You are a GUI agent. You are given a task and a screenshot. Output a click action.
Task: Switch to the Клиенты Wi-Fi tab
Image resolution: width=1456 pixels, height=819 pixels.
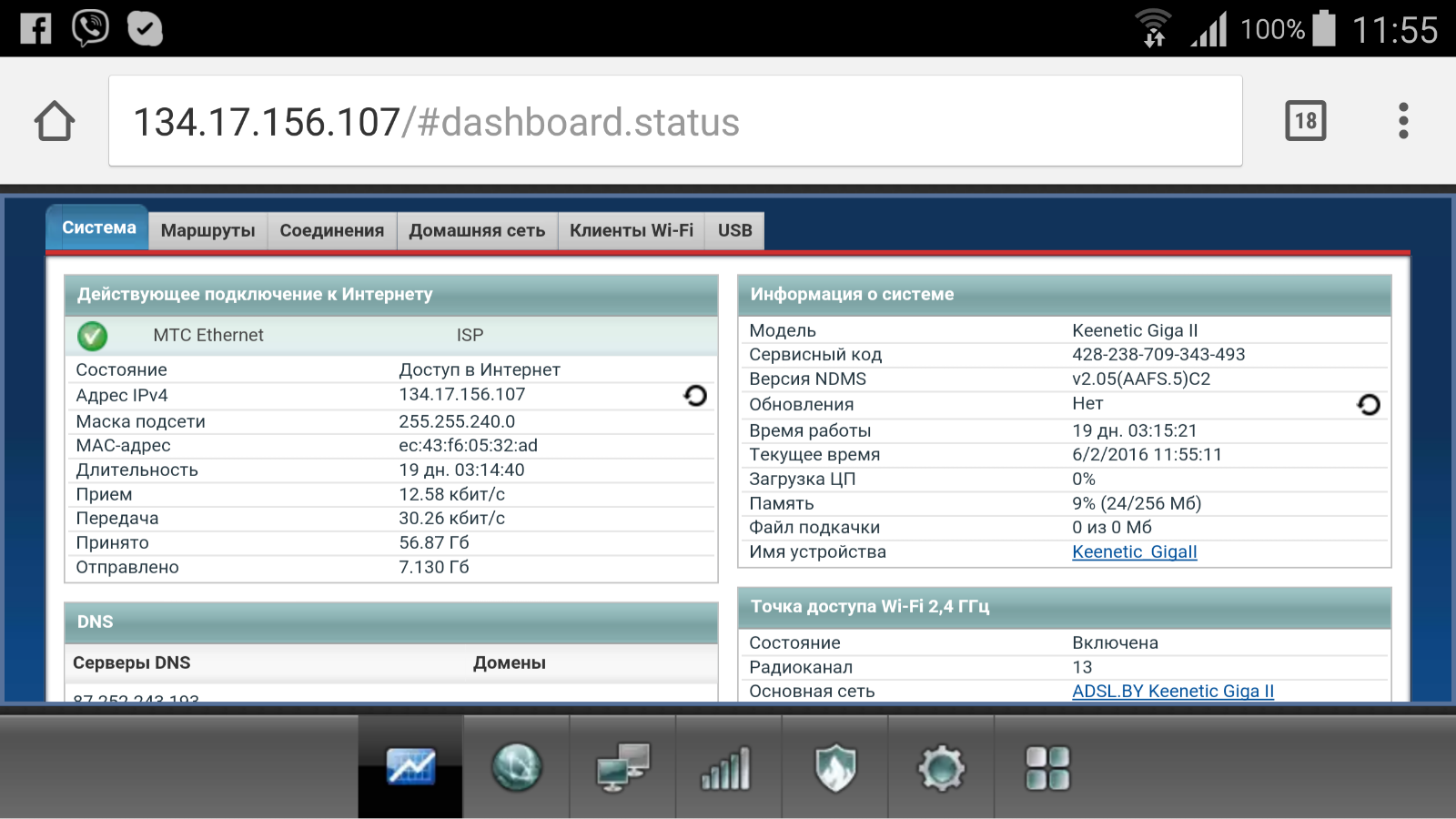(632, 230)
